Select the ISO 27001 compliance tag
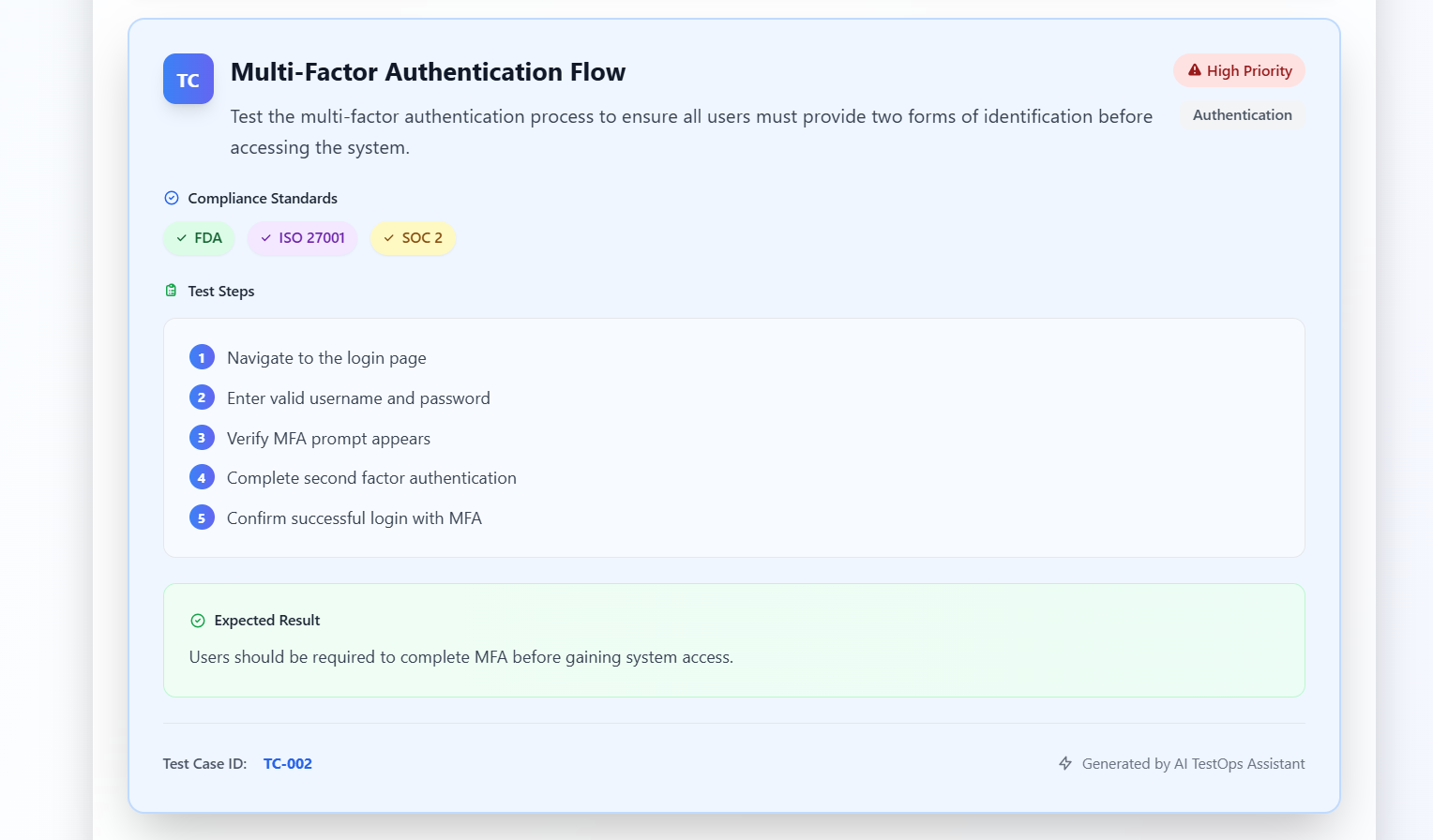1433x840 pixels. 302,238
